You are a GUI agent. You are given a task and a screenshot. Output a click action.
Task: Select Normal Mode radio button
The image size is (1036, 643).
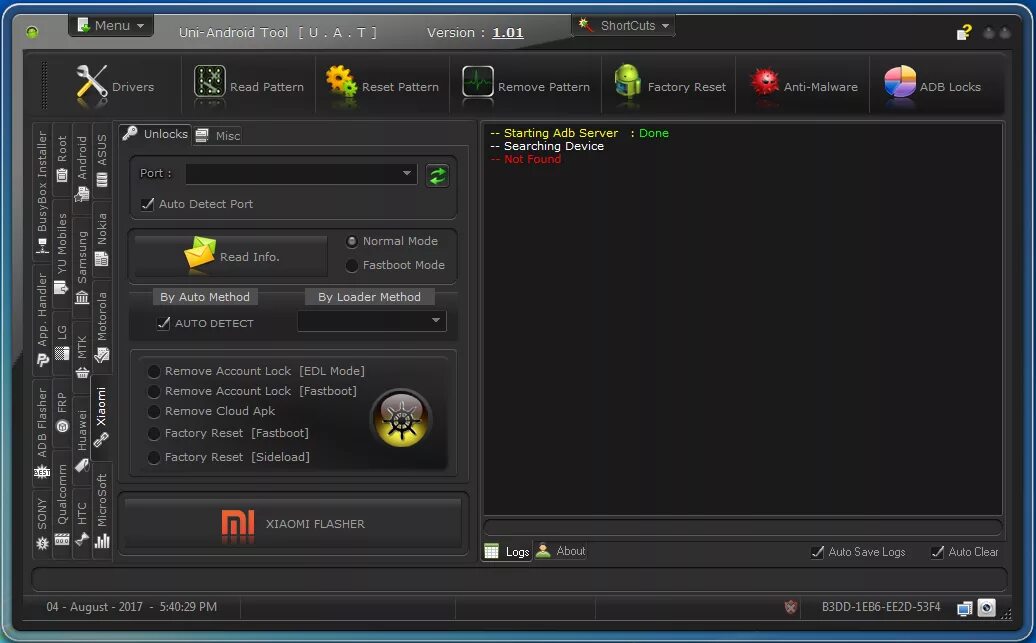(352, 242)
